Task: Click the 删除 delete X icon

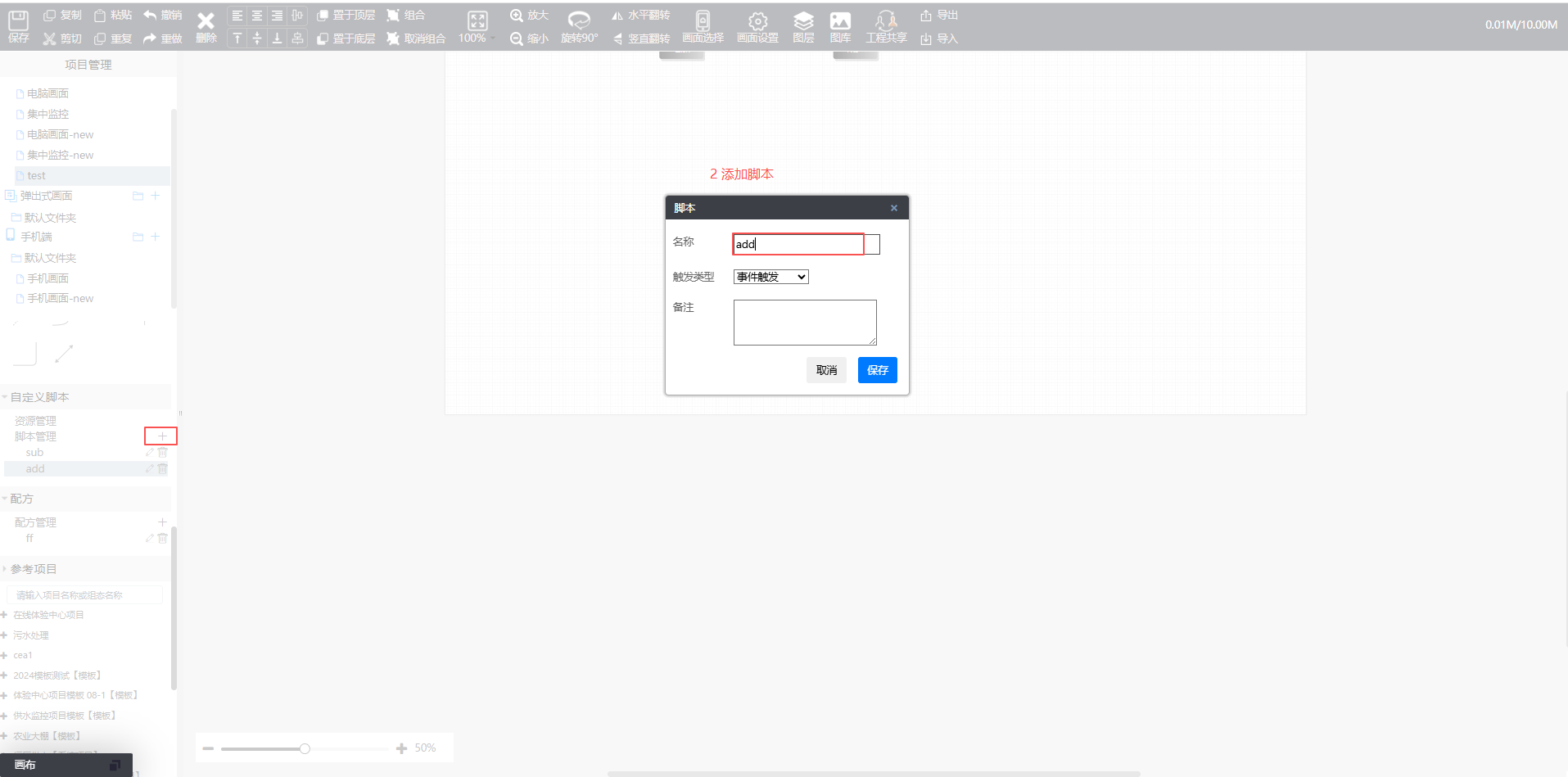Action: point(206,21)
